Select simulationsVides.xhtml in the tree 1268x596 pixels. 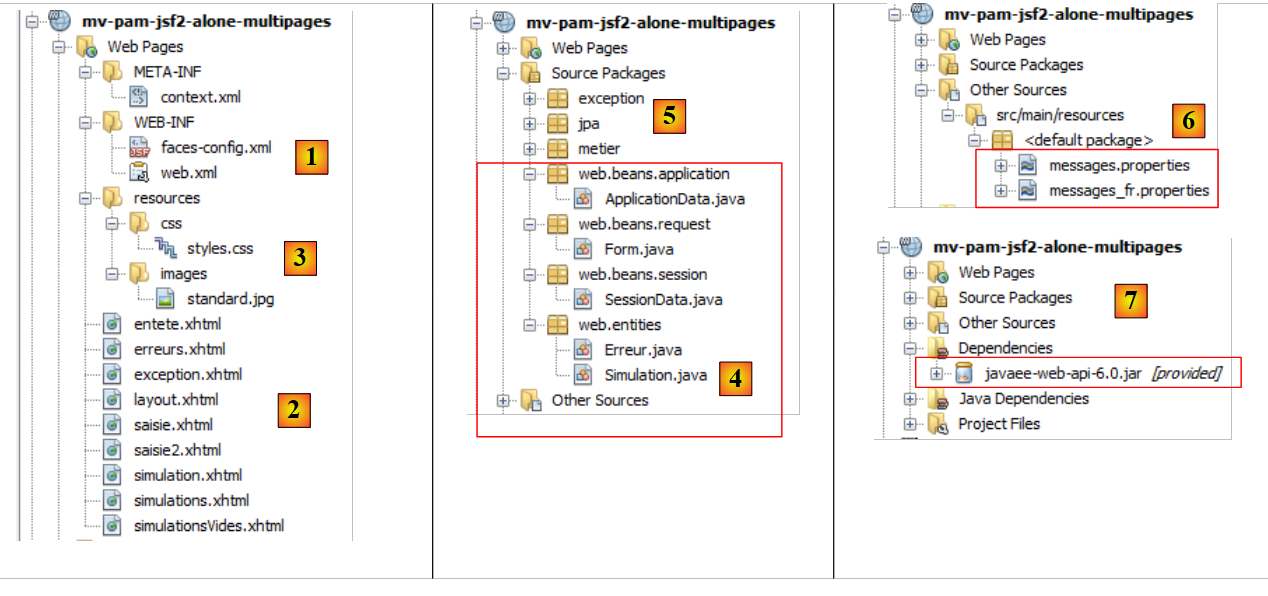pyautogui.click(x=208, y=526)
